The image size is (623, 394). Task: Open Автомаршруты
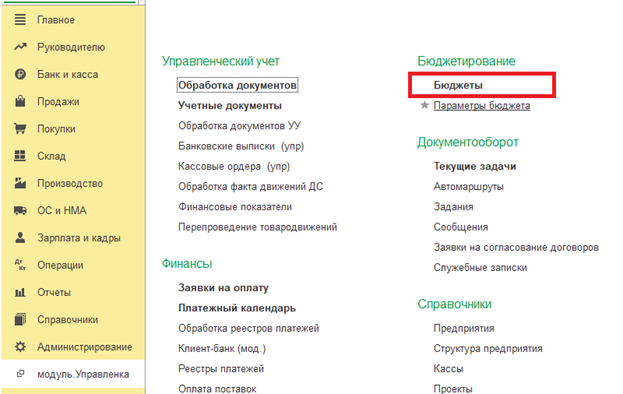click(x=468, y=186)
